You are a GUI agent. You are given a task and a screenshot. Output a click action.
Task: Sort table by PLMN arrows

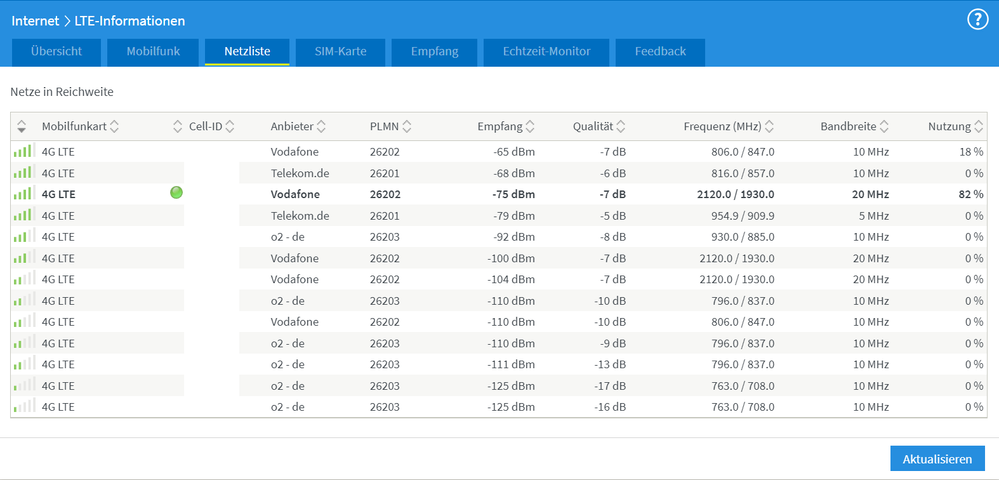(407, 127)
